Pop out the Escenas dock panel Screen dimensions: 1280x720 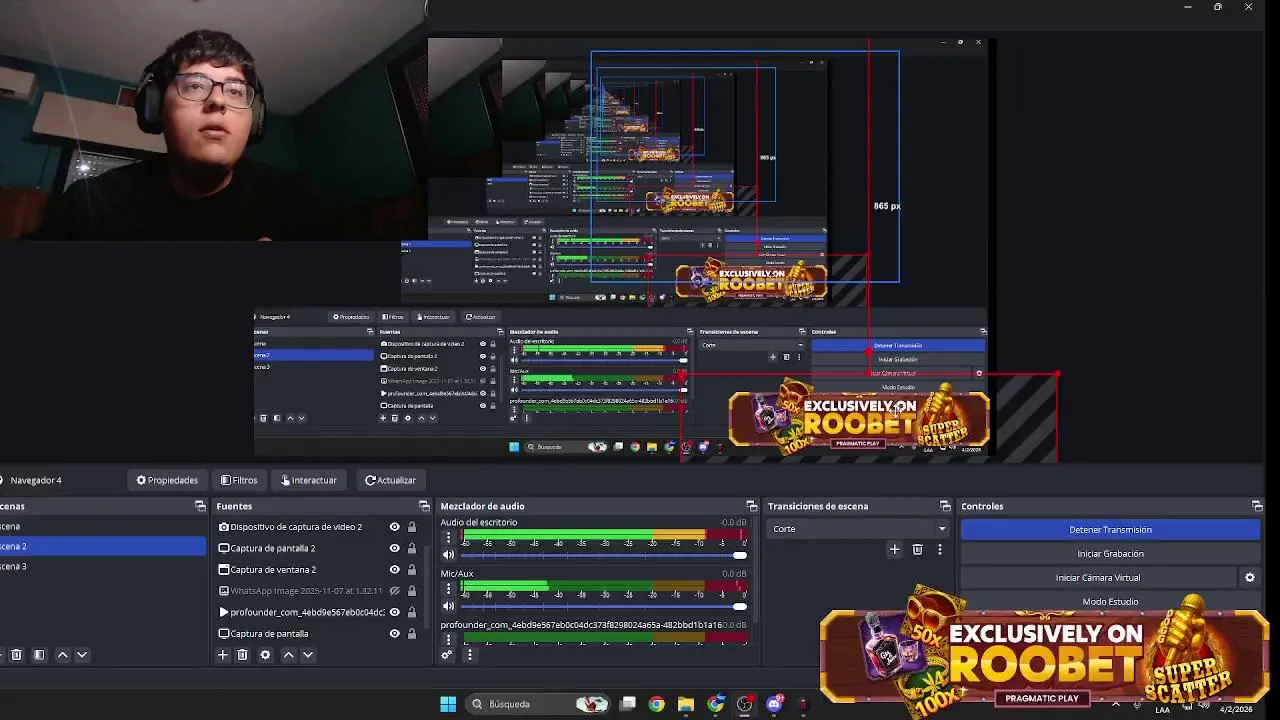pyautogui.click(x=200, y=506)
